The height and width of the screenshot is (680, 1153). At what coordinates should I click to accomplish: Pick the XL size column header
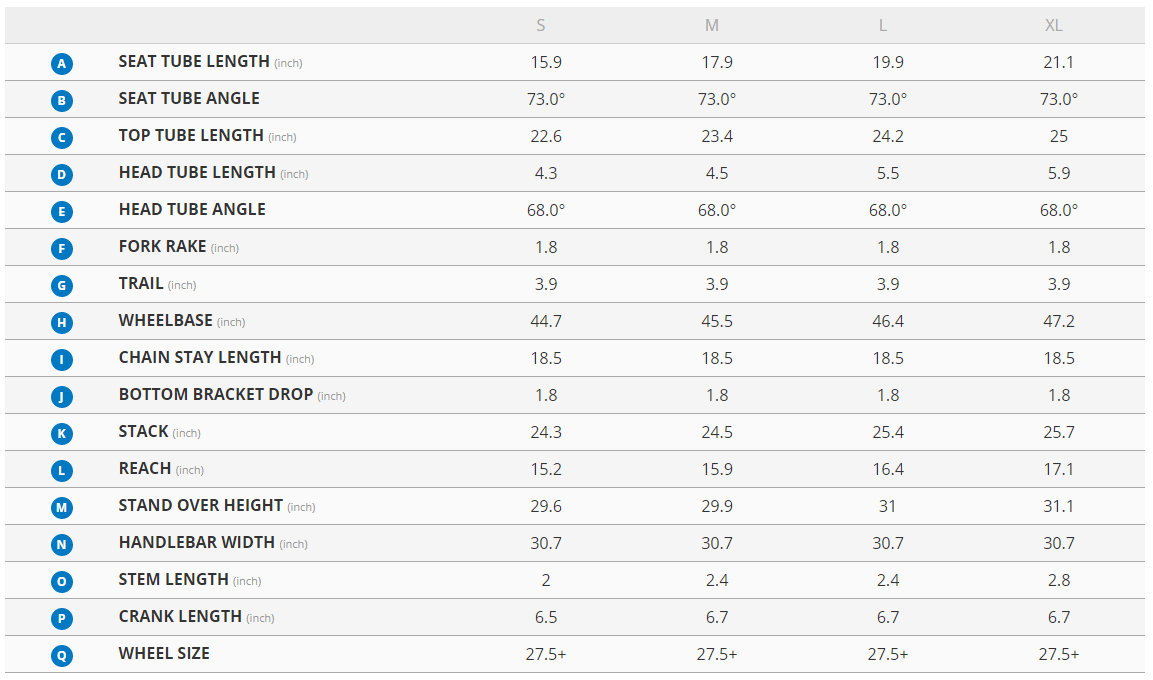[1053, 25]
